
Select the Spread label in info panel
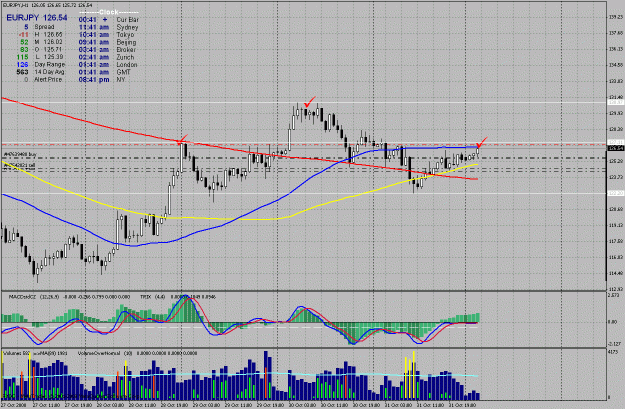tap(44, 27)
